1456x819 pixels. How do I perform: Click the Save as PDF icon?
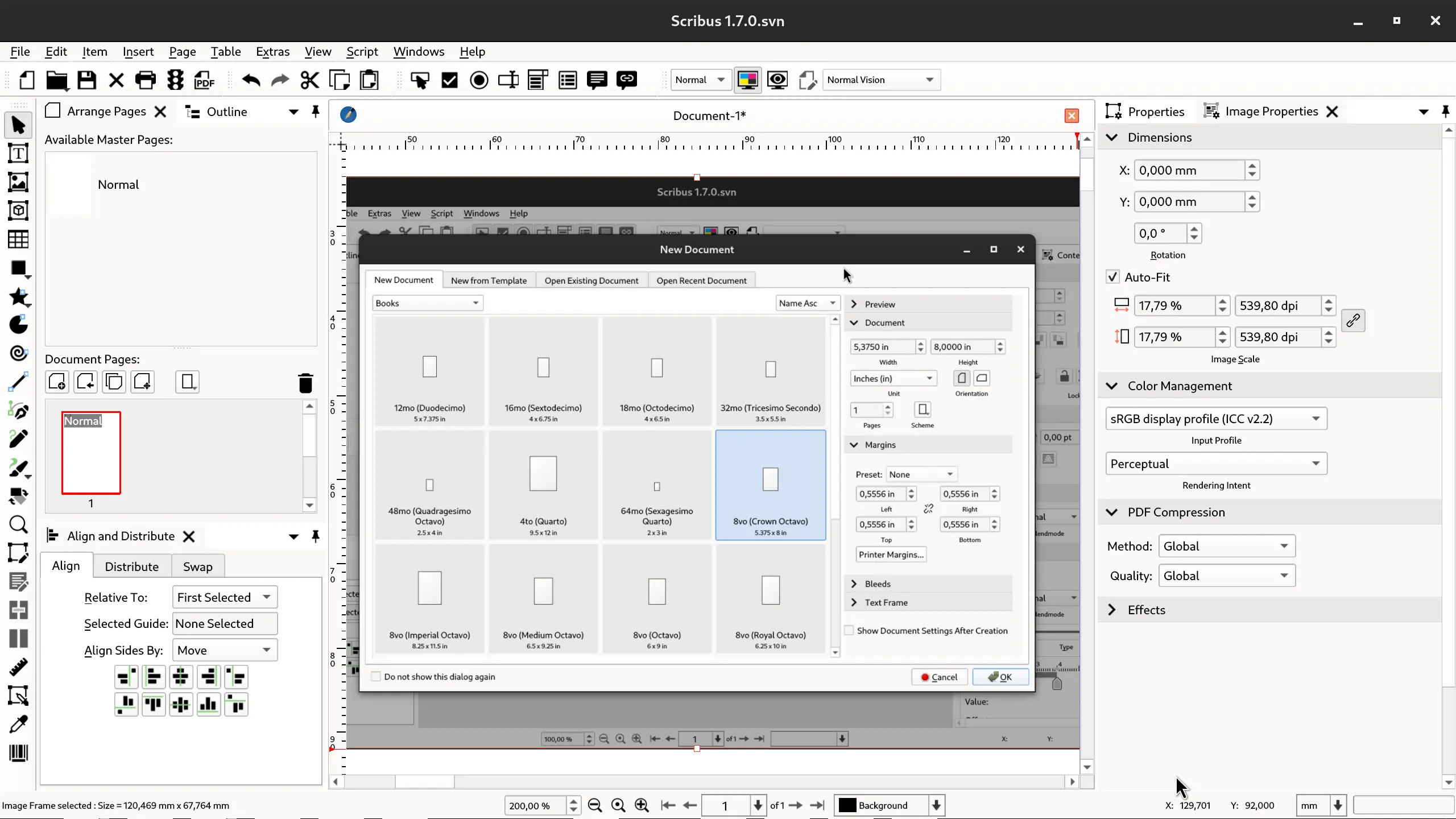pos(205,80)
